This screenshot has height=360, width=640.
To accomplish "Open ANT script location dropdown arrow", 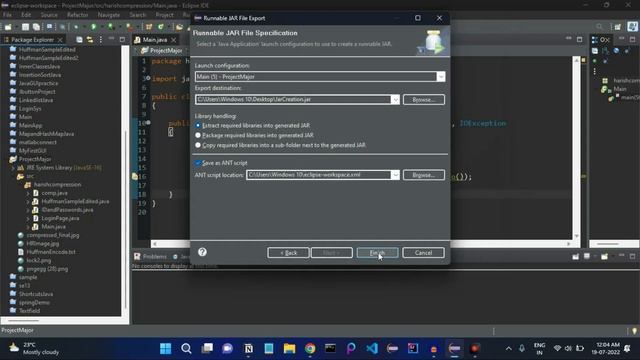I will [x=395, y=175].
